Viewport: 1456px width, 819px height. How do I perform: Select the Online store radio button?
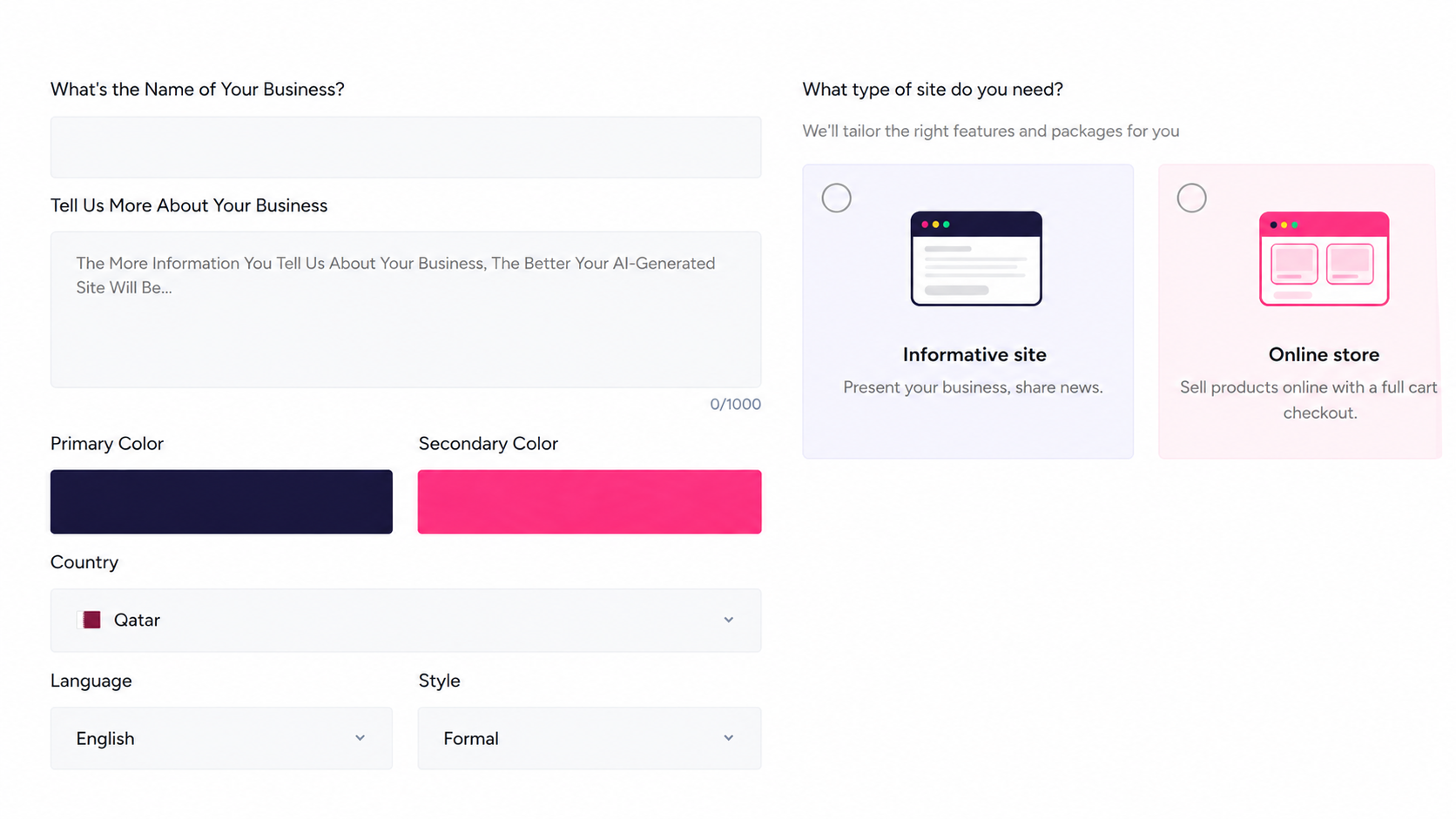[x=1191, y=198]
